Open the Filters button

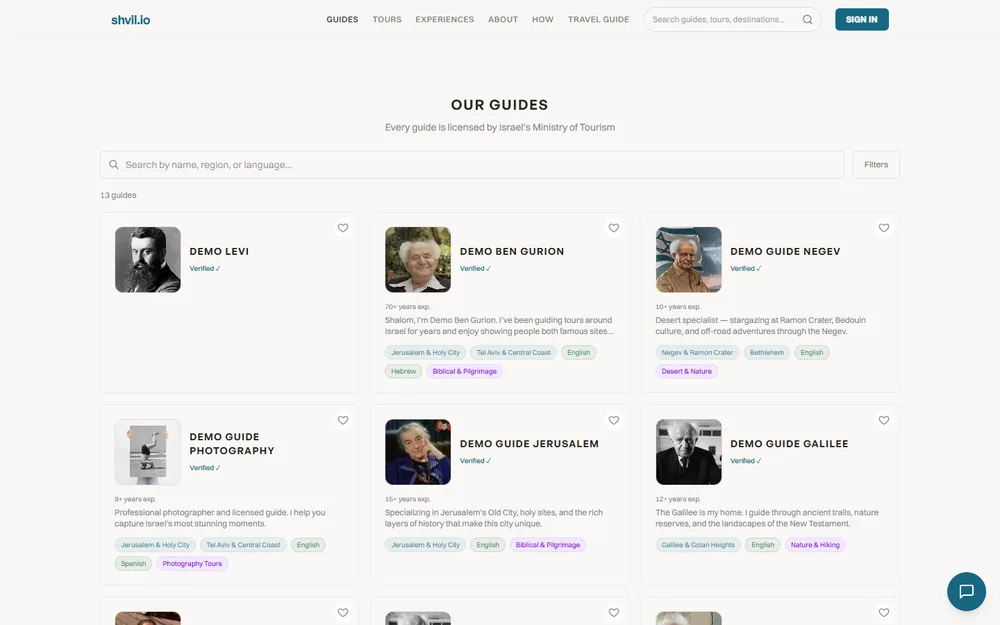[876, 165]
